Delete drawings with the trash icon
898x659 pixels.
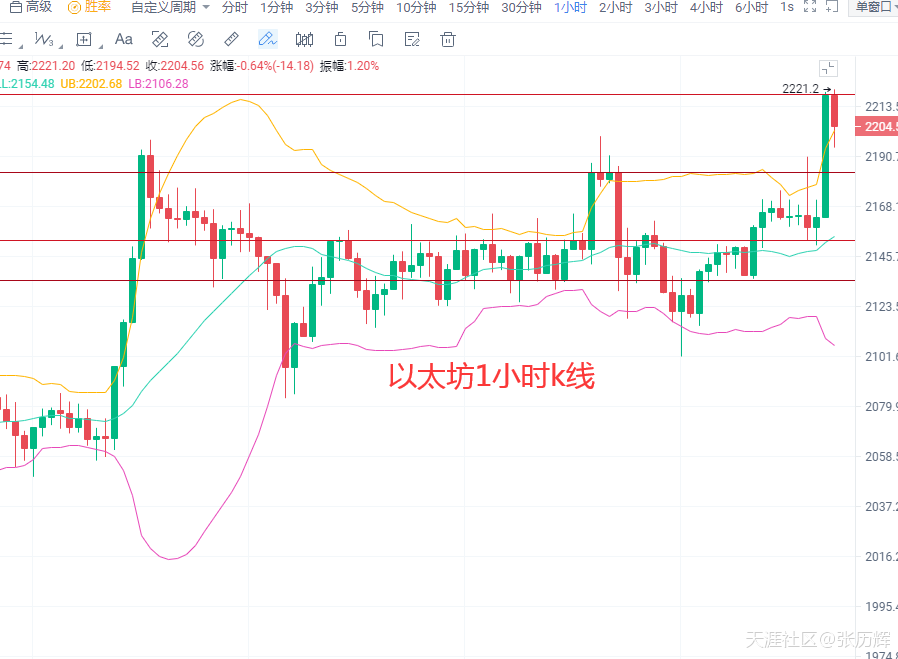click(448, 40)
